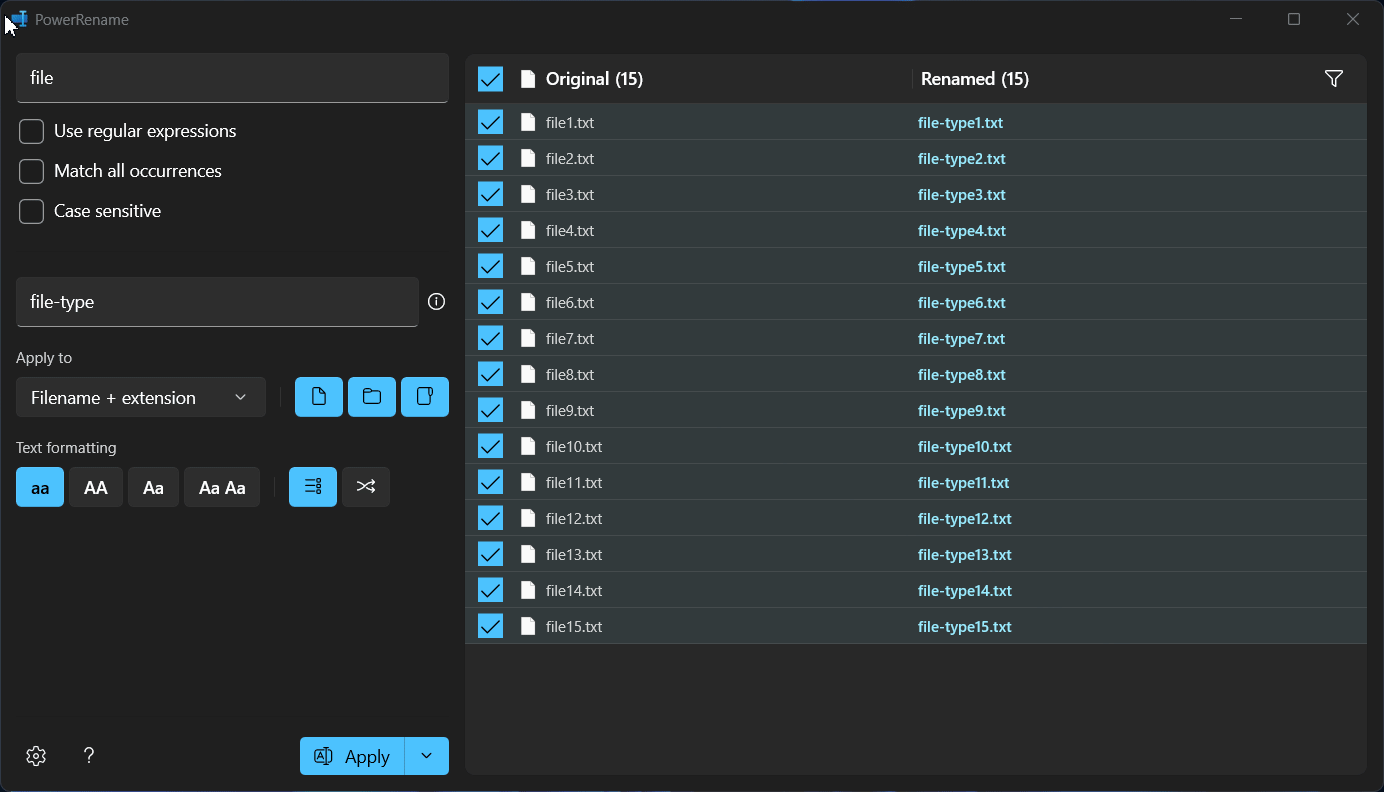The height and width of the screenshot is (792, 1384).
Task: Uncheck the file1.txt row checkbox
Action: pyautogui.click(x=490, y=122)
